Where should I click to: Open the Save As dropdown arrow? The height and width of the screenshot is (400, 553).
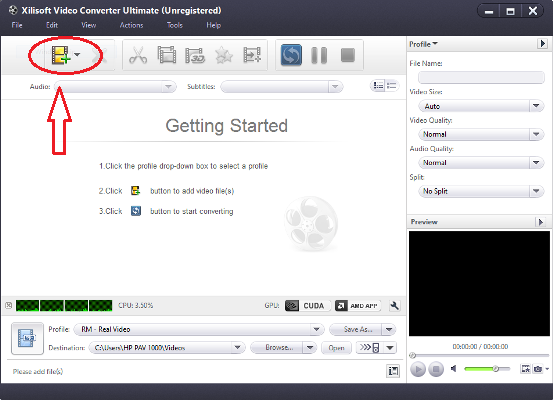click(x=389, y=329)
